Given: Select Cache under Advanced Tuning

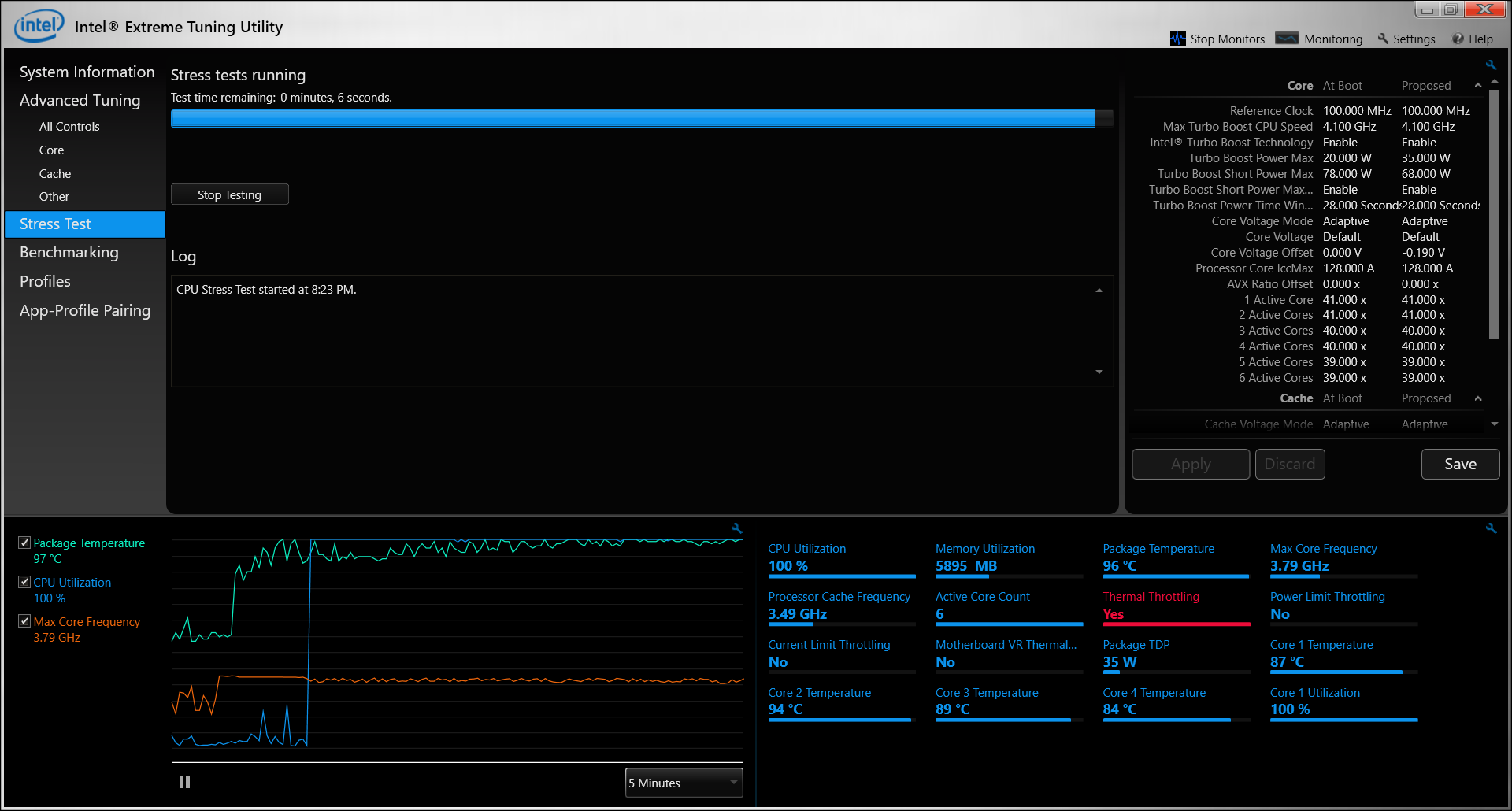Looking at the screenshot, I should tap(55, 173).
